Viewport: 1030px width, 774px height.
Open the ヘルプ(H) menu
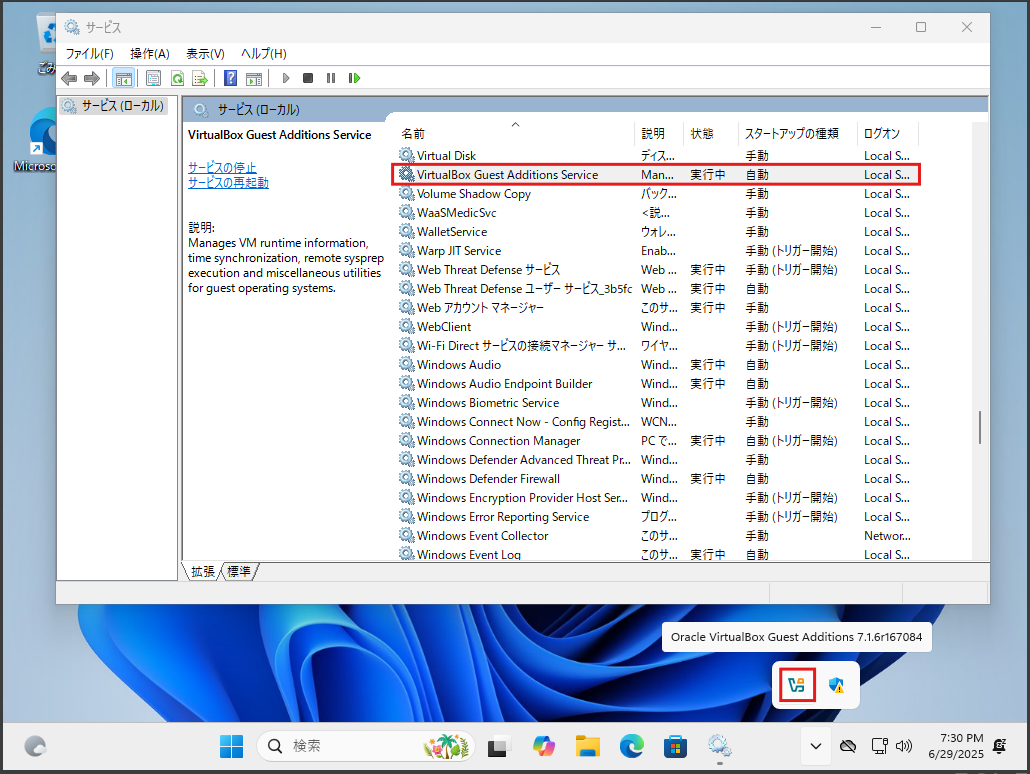click(x=263, y=54)
